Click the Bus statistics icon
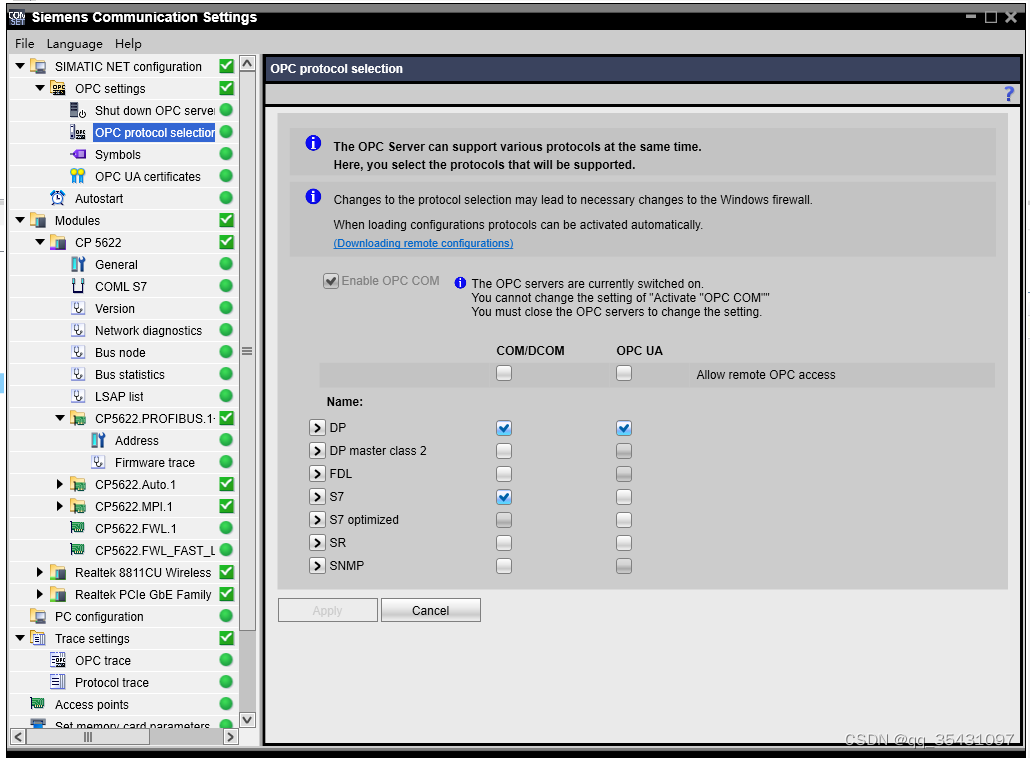The width and height of the screenshot is (1030, 758). tap(78, 374)
